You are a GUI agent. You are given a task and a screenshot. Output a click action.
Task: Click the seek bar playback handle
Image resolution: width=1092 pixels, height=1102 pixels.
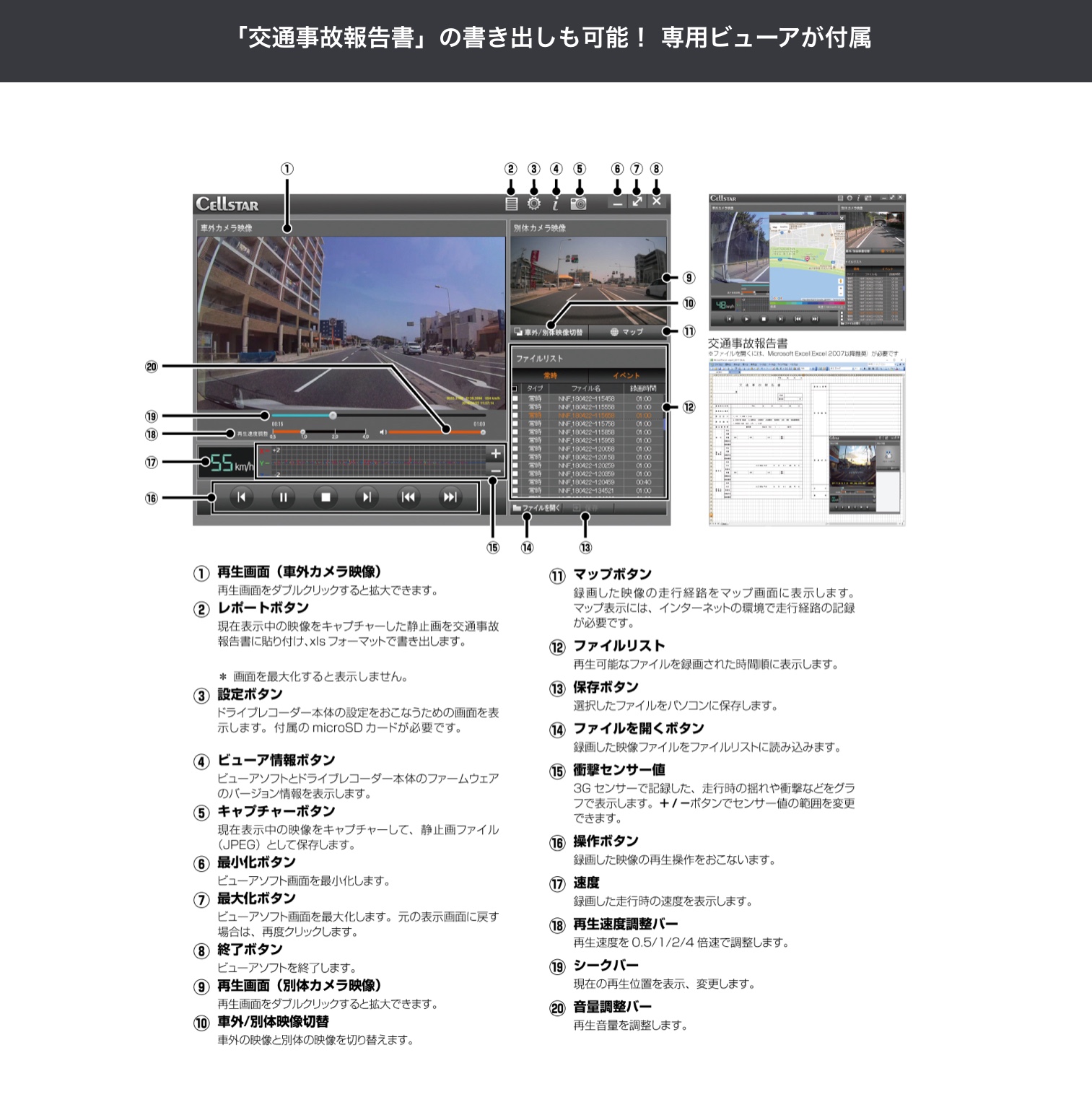pos(333,416)
